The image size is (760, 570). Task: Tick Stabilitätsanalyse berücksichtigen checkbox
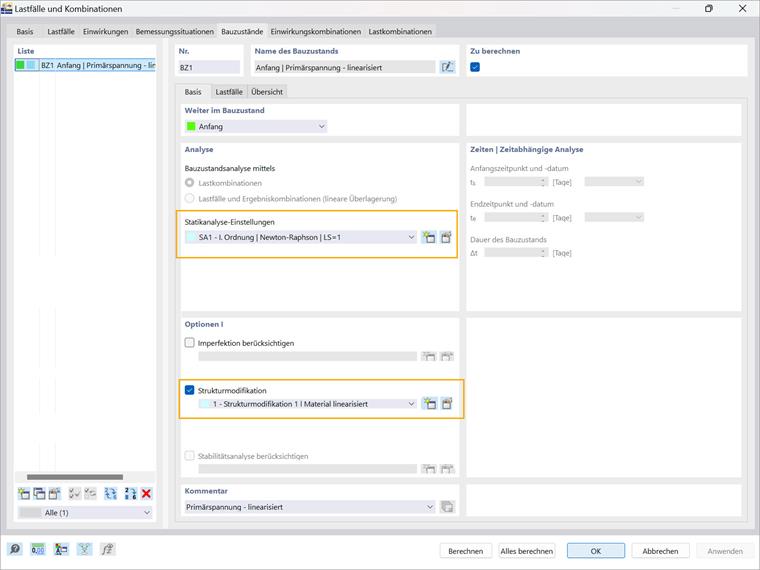[x=190, y=456]
